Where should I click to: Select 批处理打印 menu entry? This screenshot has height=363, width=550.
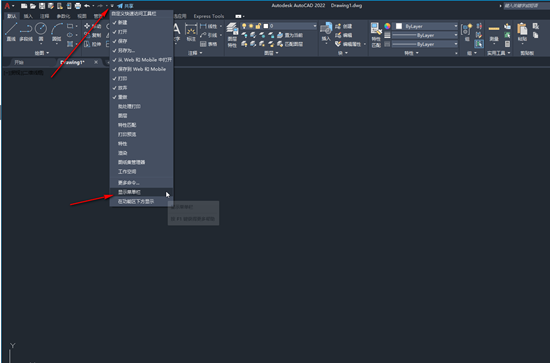click(x=141, y=106)
